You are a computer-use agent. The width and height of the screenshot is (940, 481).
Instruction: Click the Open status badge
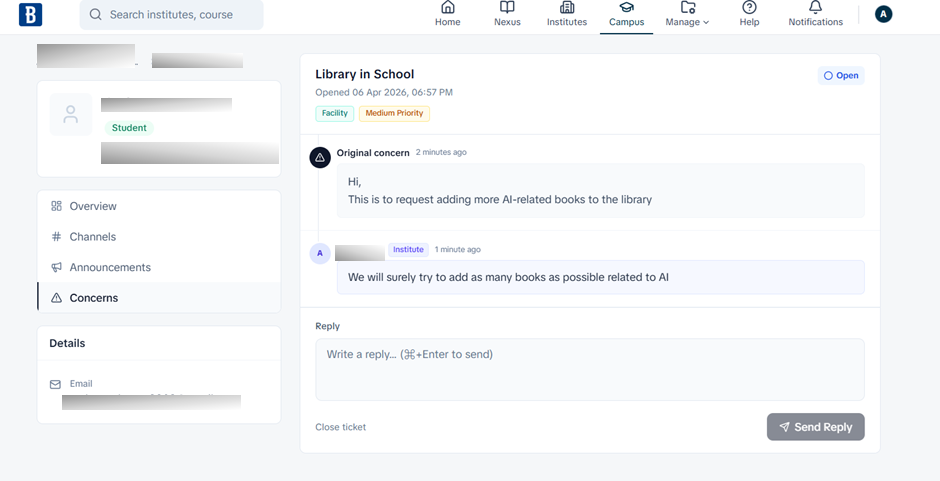[840, 75]
